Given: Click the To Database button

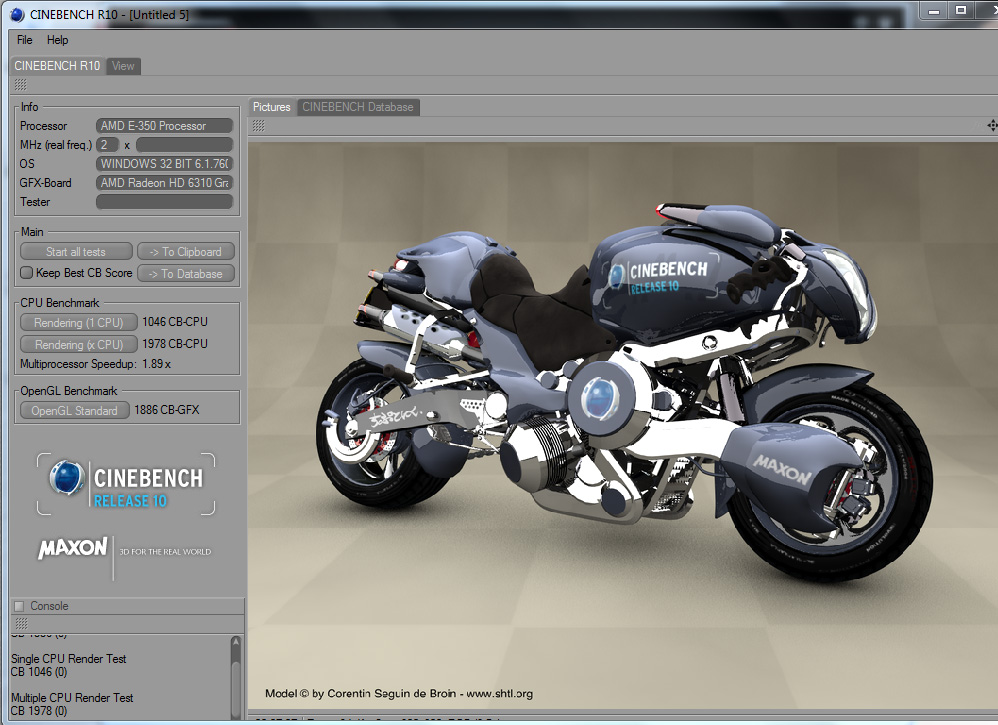Looking at the screenshot, I should 186,273.
